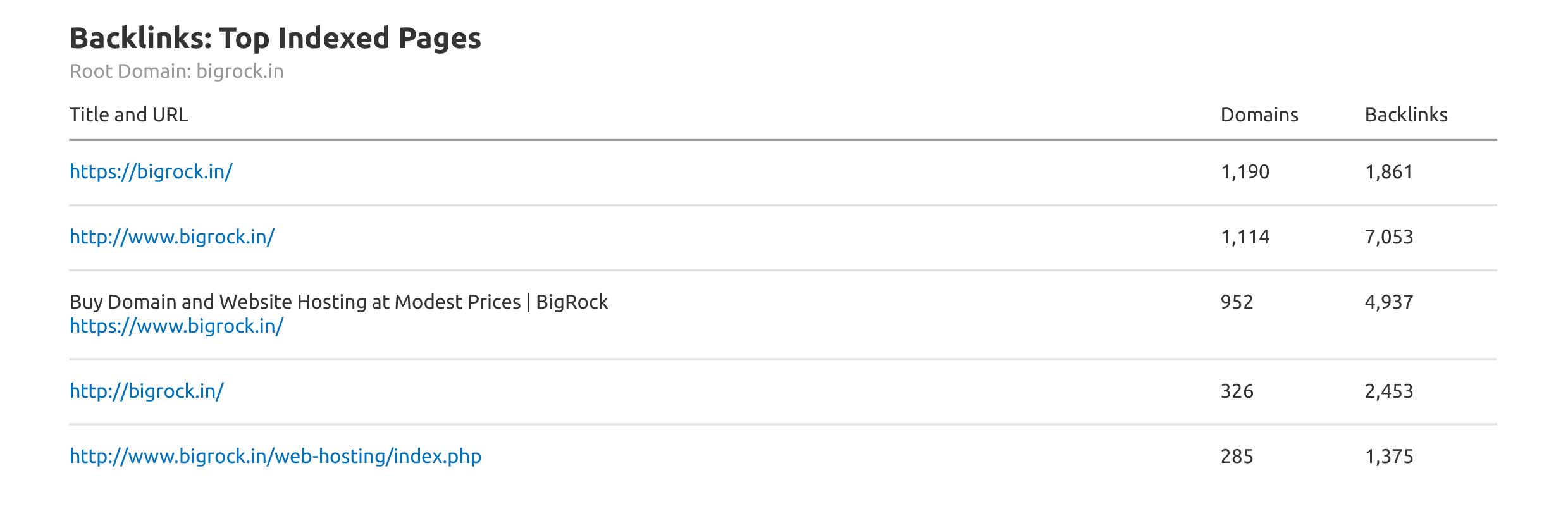
Task: Select the Backlinks: Top Indexed Pages heading
Action: tap(275, 38)
